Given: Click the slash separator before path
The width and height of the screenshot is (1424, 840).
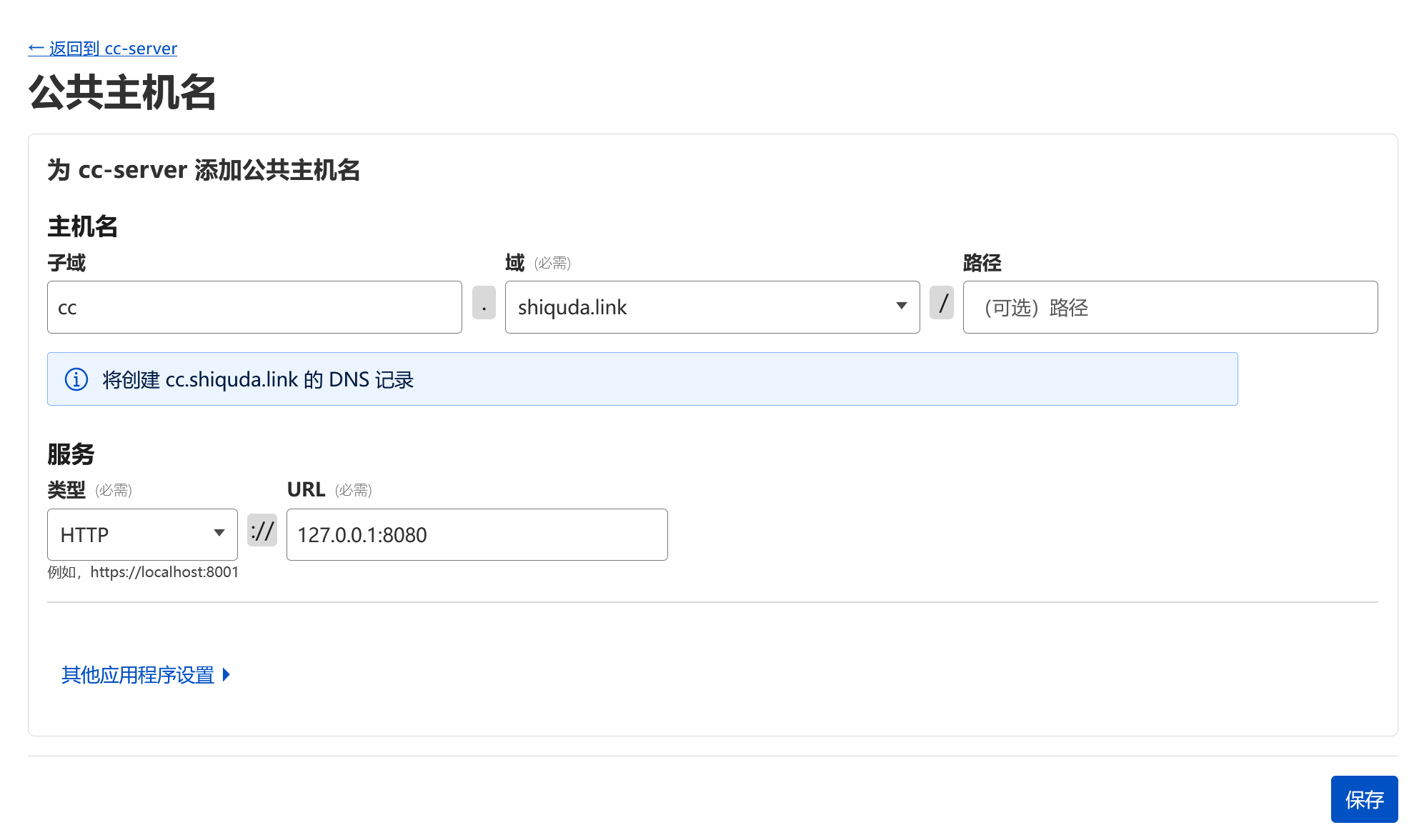Looking at the screenshot, I should tap(942, 303).
